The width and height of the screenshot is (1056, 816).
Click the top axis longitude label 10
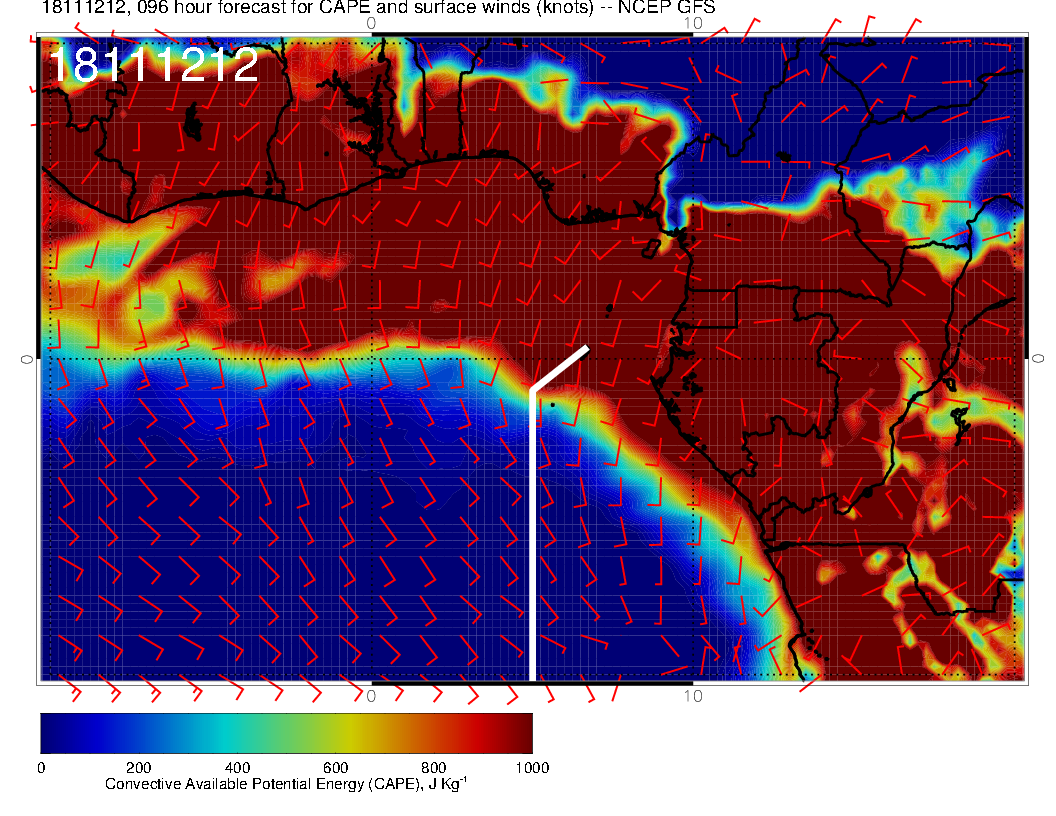[x=693, y=23]
